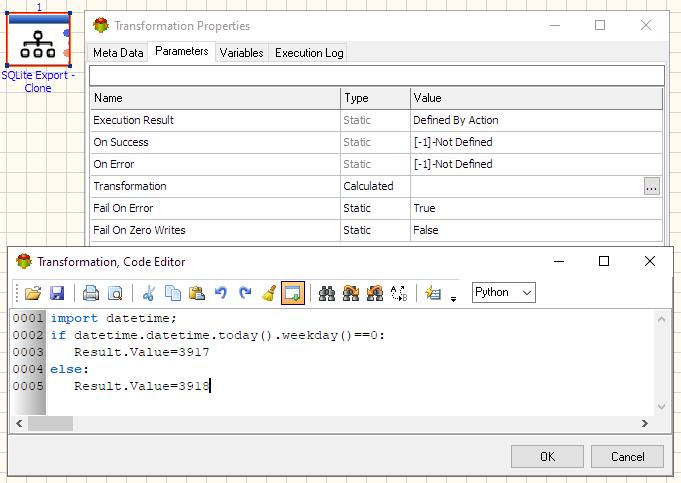Click the vertical scrollbar down arrow
Image resolution: width=681 pixels, height=483 pixels.
pos(661,407)
